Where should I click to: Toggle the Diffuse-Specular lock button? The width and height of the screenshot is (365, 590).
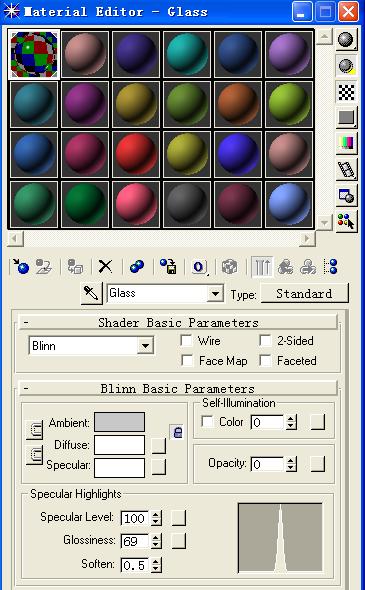[34, 455]
